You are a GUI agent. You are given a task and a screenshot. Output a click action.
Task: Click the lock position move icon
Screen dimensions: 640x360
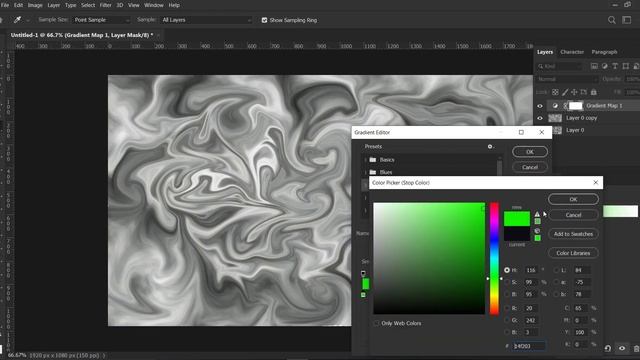pos(574,92)
